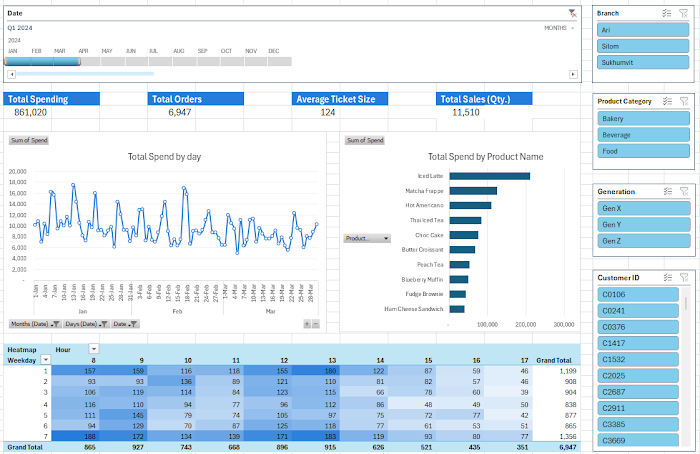Screen dimensions: 700x454
Task: Select the Total Sales value 11,510
Action: coord(466,112)
